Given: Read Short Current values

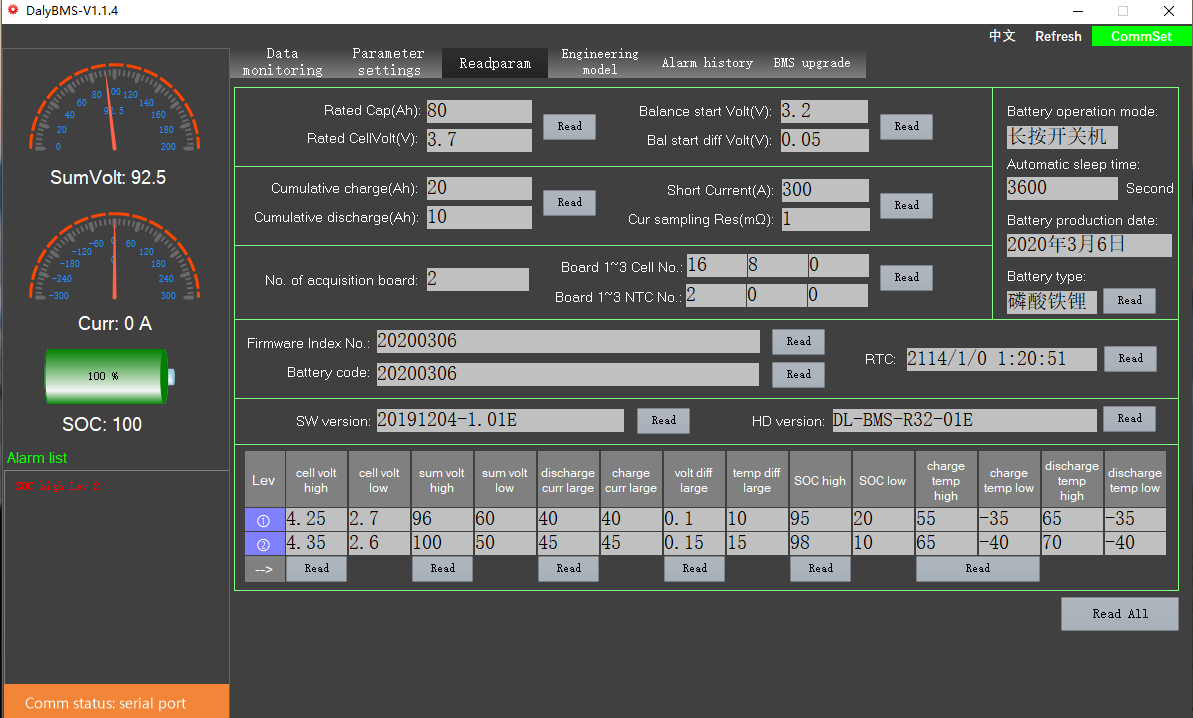Looking at the screenshot, I should [906, 205].
